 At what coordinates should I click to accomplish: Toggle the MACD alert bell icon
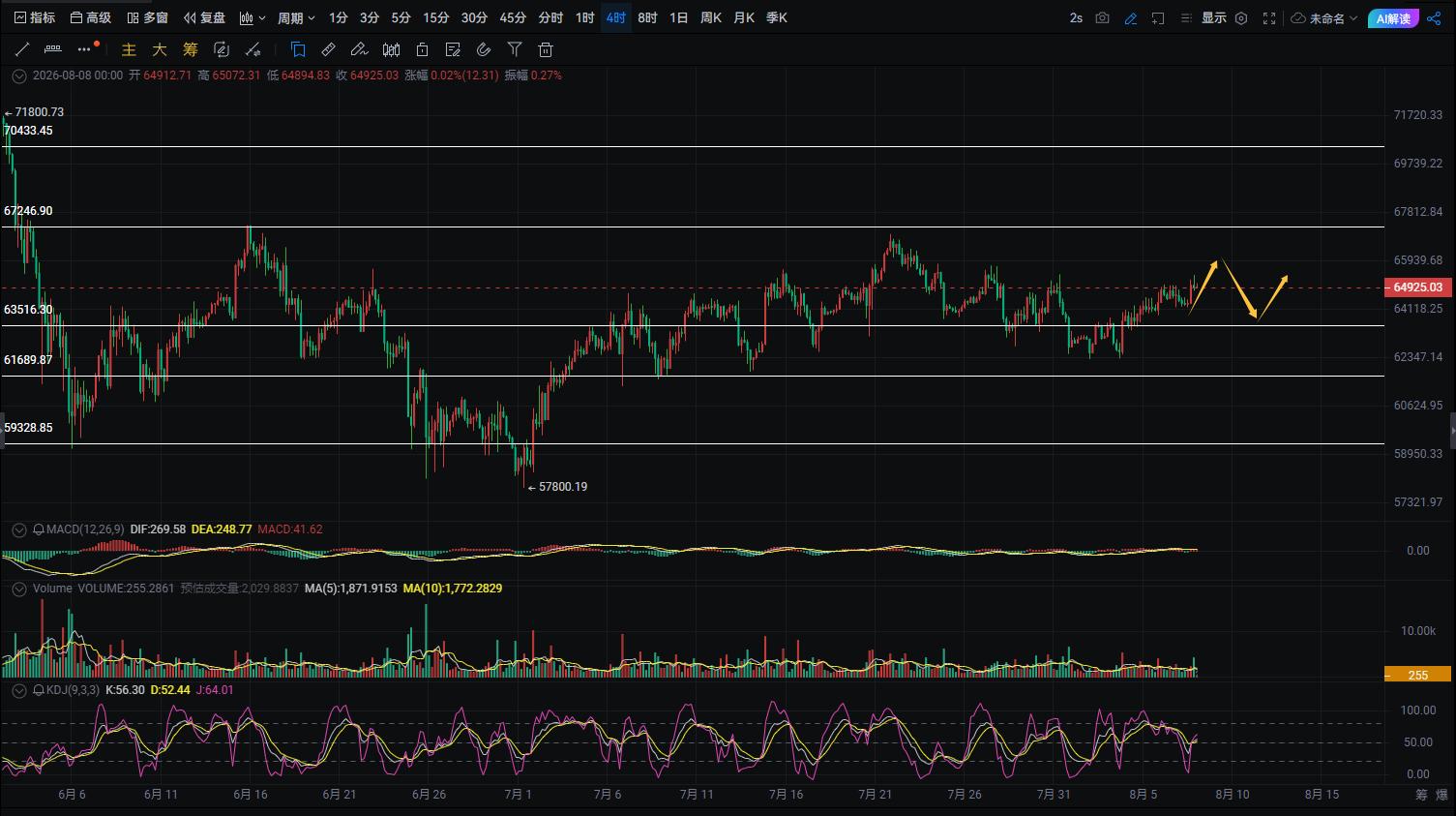39,529
